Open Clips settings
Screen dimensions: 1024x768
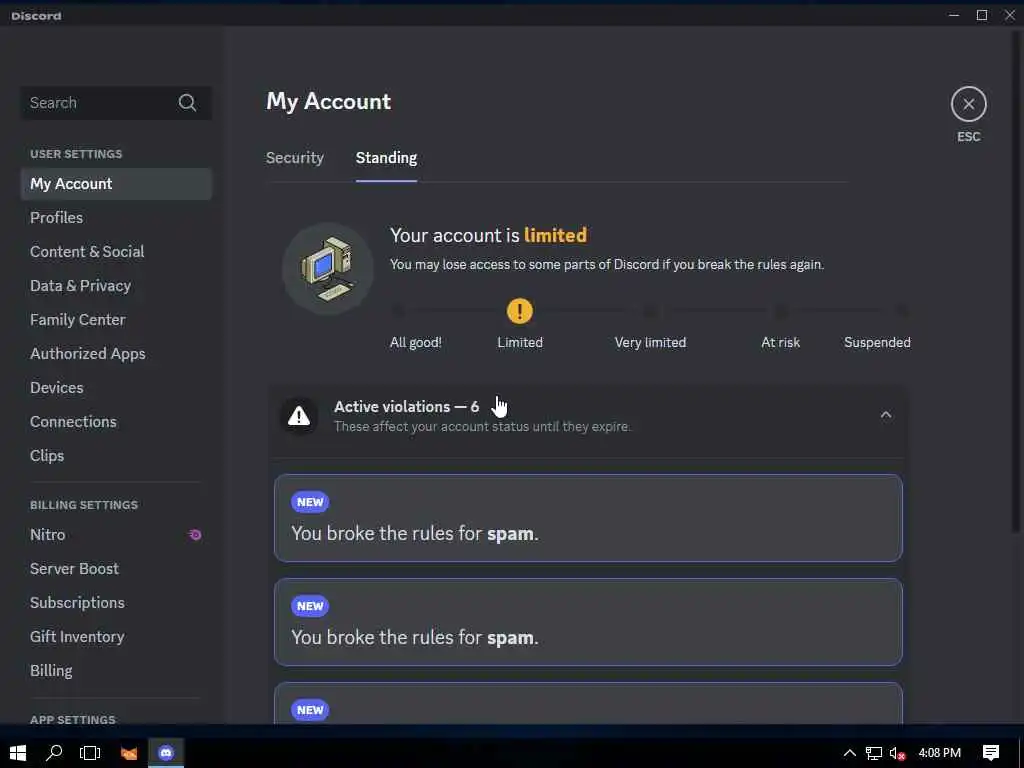tap(116, 456)
